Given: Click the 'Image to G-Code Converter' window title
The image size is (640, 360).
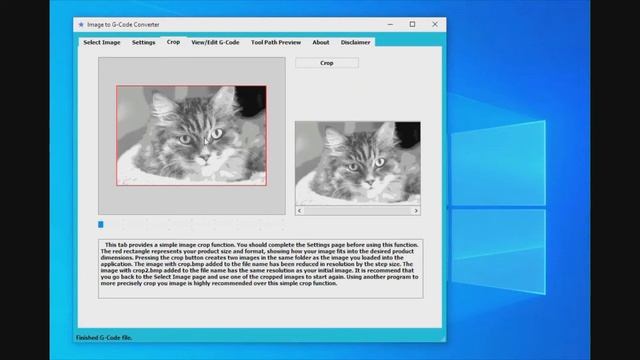Looking at the screenshot, I should [x=123, y=24].
